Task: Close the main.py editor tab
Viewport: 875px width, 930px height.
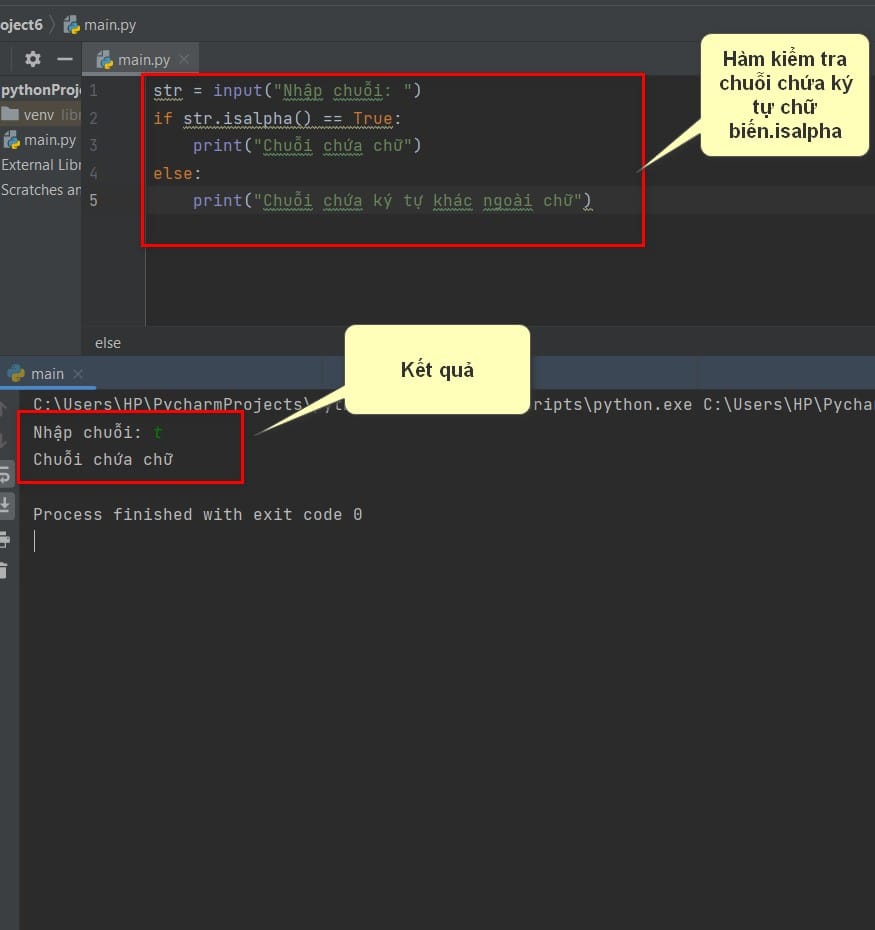Action: point(184,59)
